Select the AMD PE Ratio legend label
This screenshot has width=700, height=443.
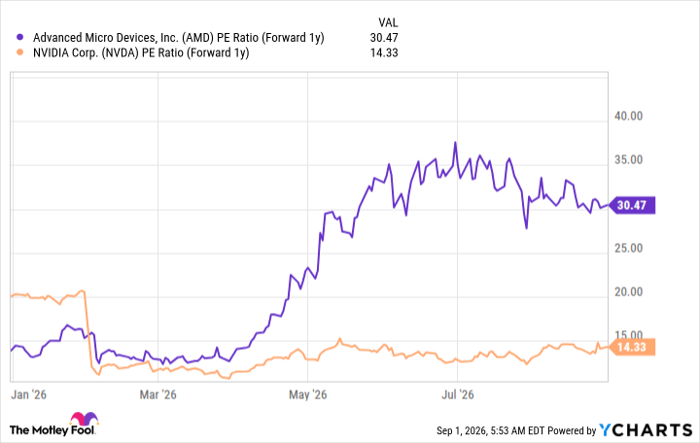(179, 38)
